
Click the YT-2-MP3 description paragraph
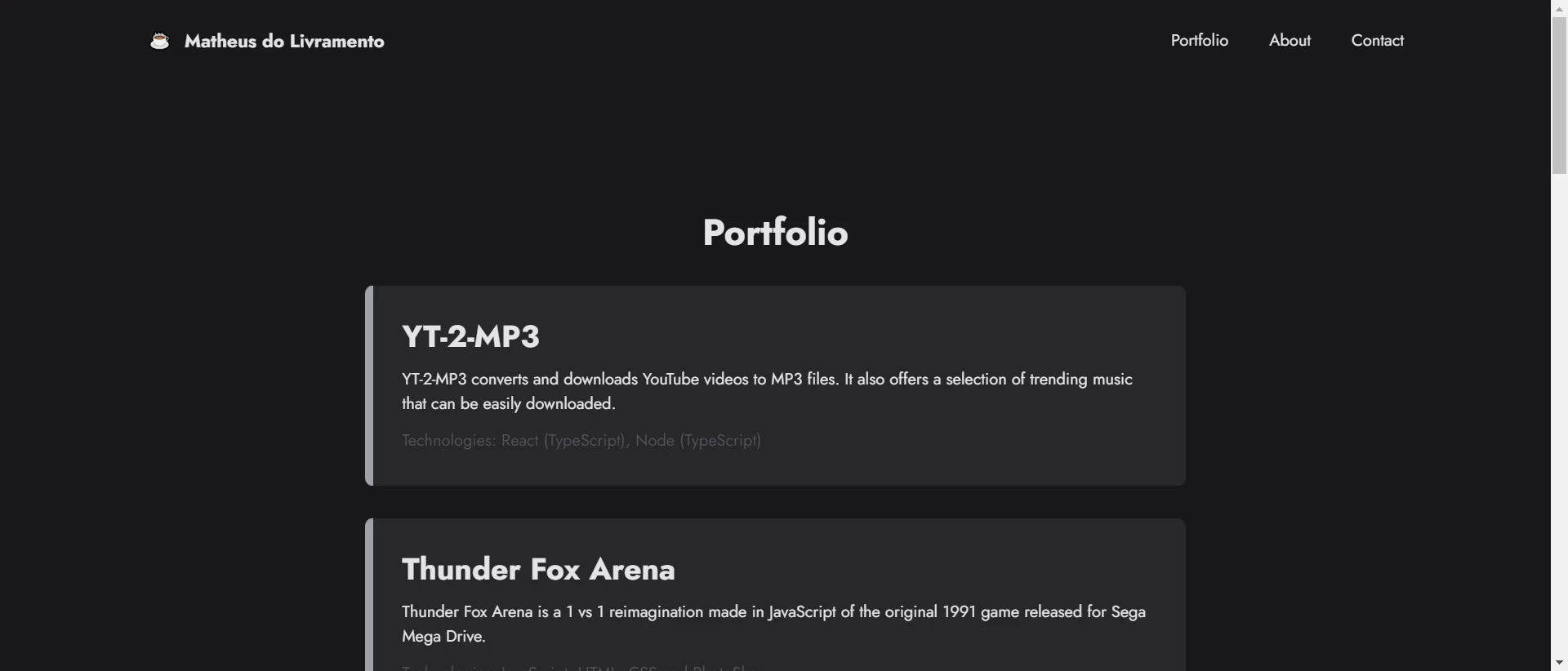click(767, 391)
